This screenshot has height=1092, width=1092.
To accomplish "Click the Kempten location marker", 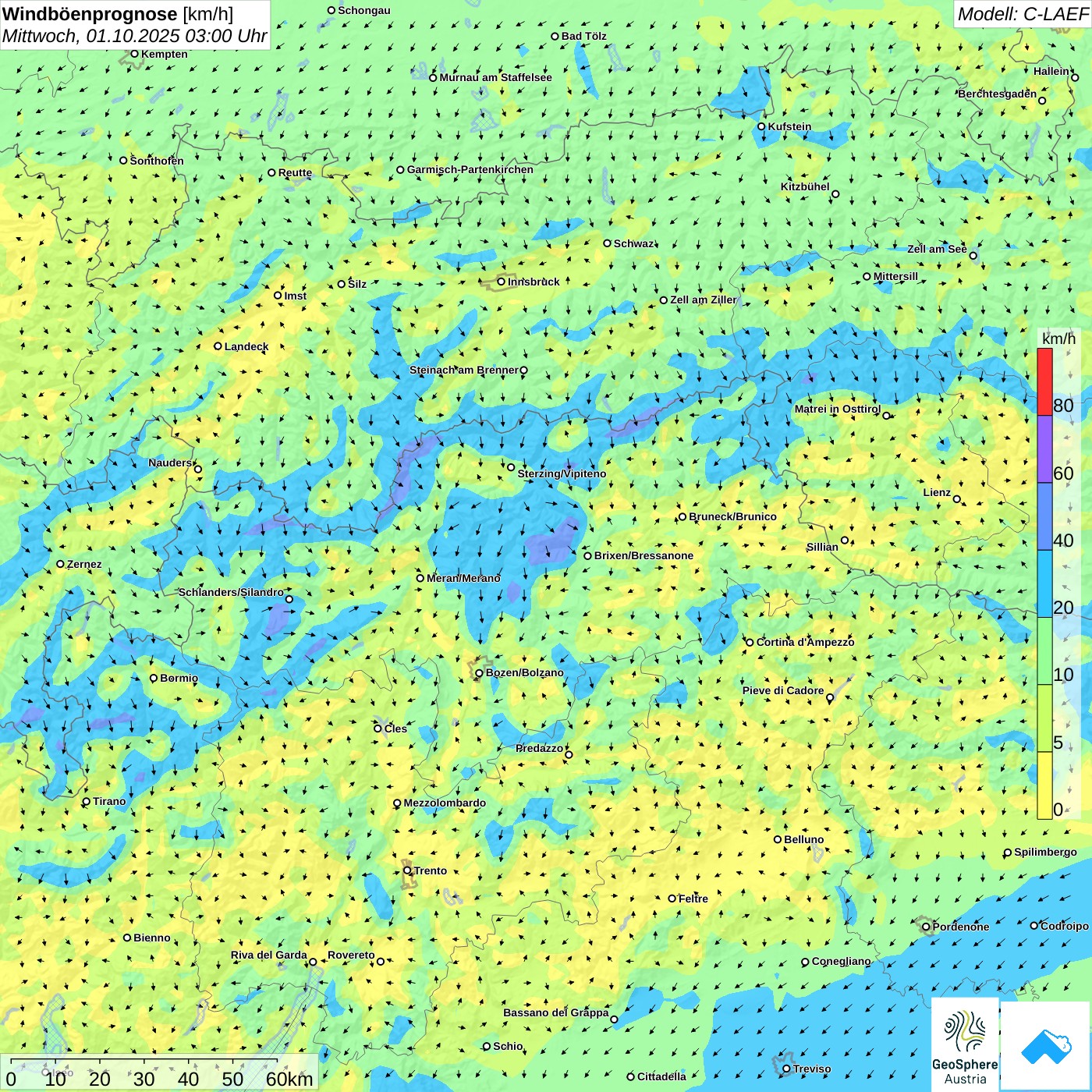I will (134, 54).
